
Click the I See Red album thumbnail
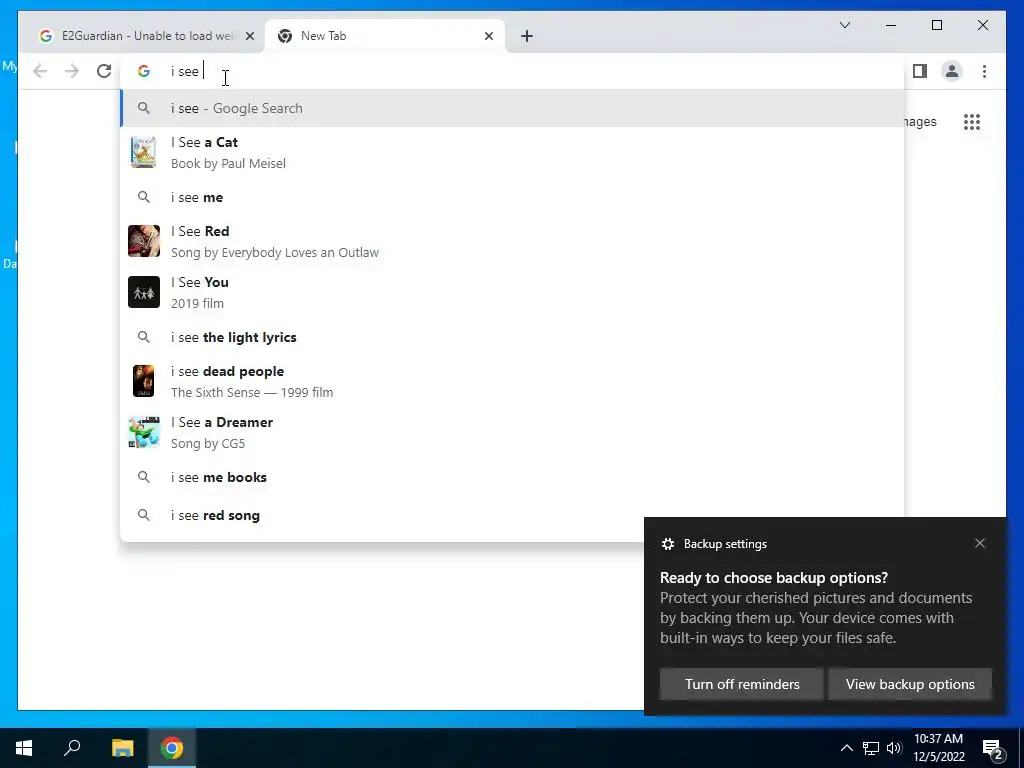[144, 241]
